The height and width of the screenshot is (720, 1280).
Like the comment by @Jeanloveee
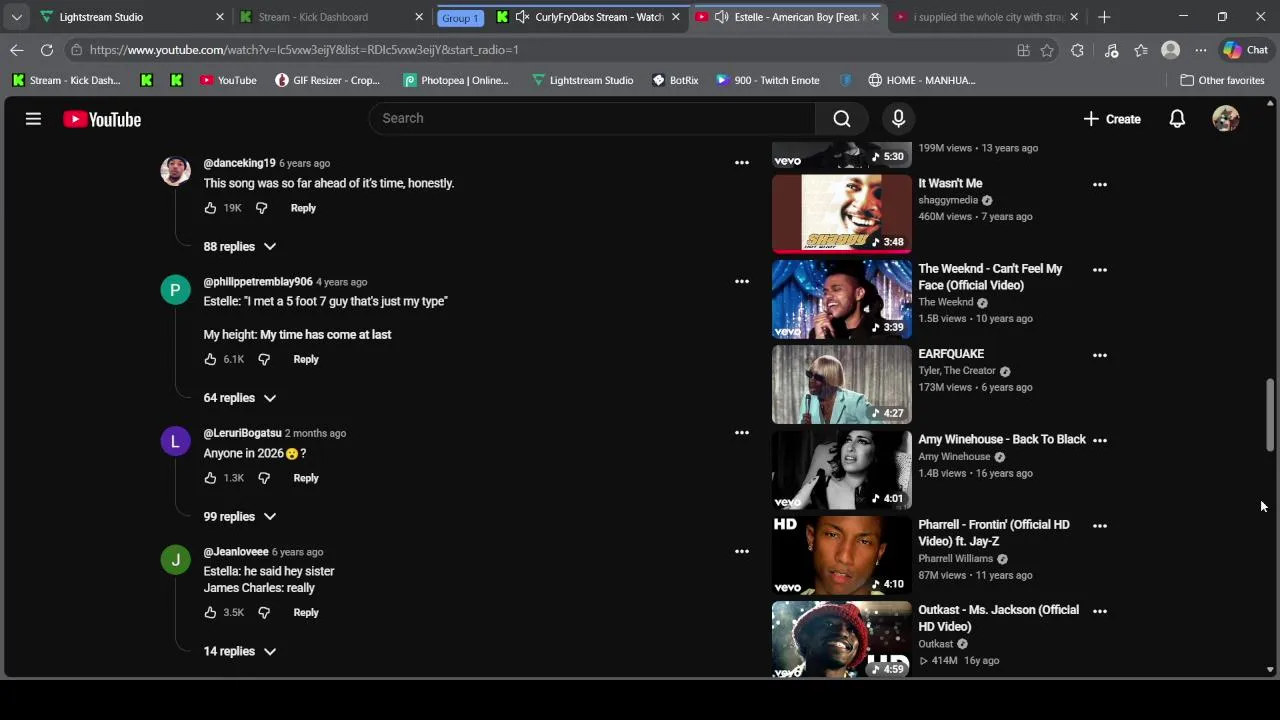point(210,612)
